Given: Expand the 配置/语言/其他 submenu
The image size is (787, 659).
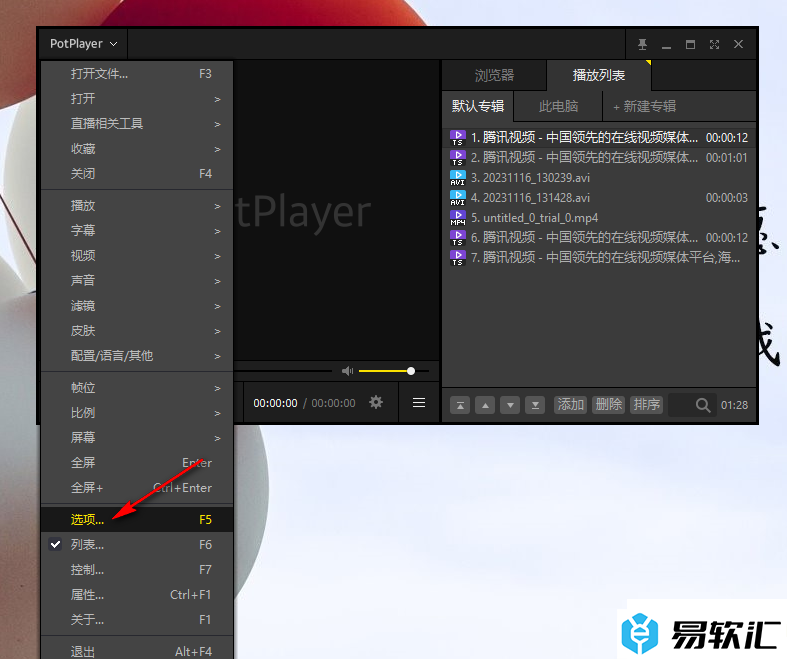Looking at the screenshot, I should tap(137, 356).
